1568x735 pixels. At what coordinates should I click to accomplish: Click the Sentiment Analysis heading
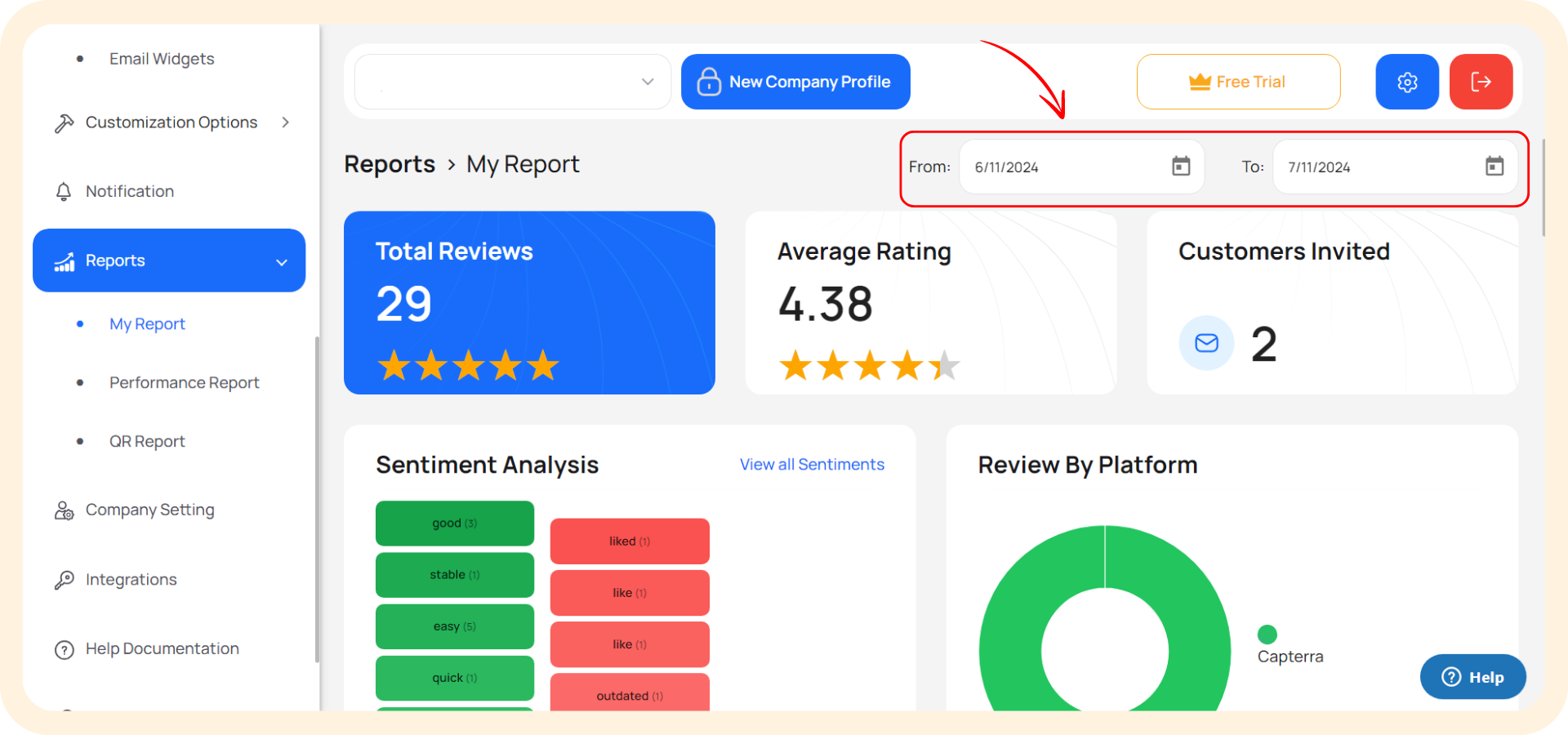[x=488, y=465]
